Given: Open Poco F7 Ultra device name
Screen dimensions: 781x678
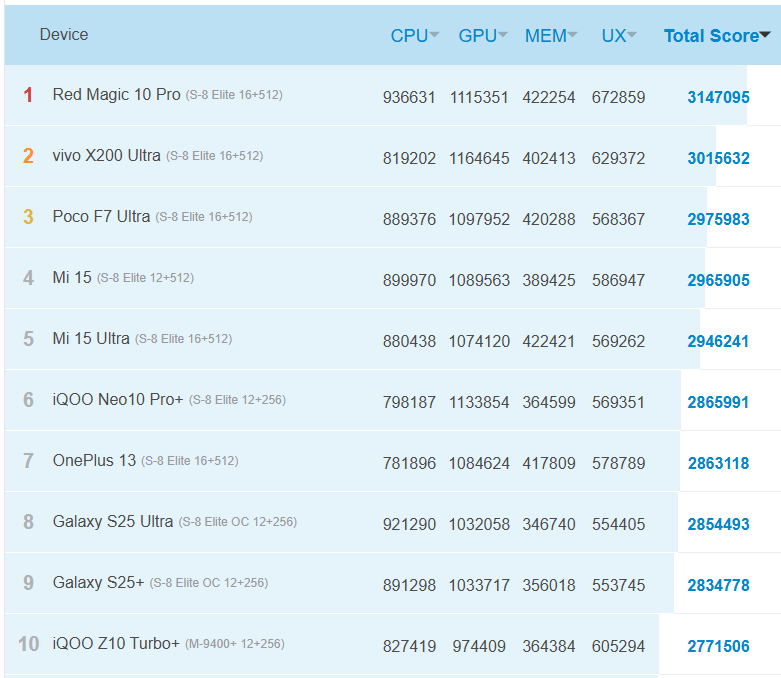Looking at the screenshot, I should pyautogui.click(x=101, y=216).
